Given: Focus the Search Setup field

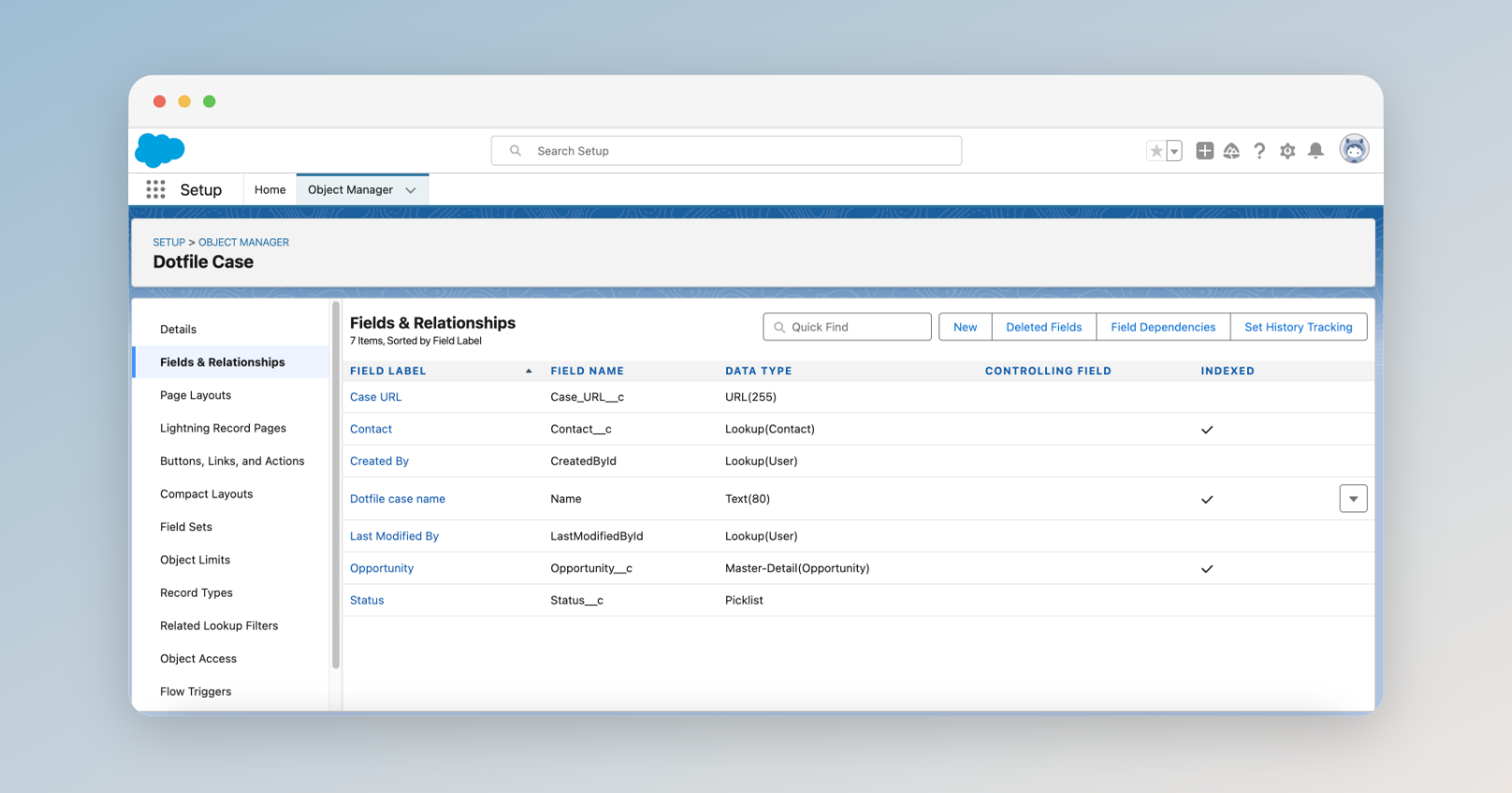Looking at the screenshot, I should tap(726, 151).
